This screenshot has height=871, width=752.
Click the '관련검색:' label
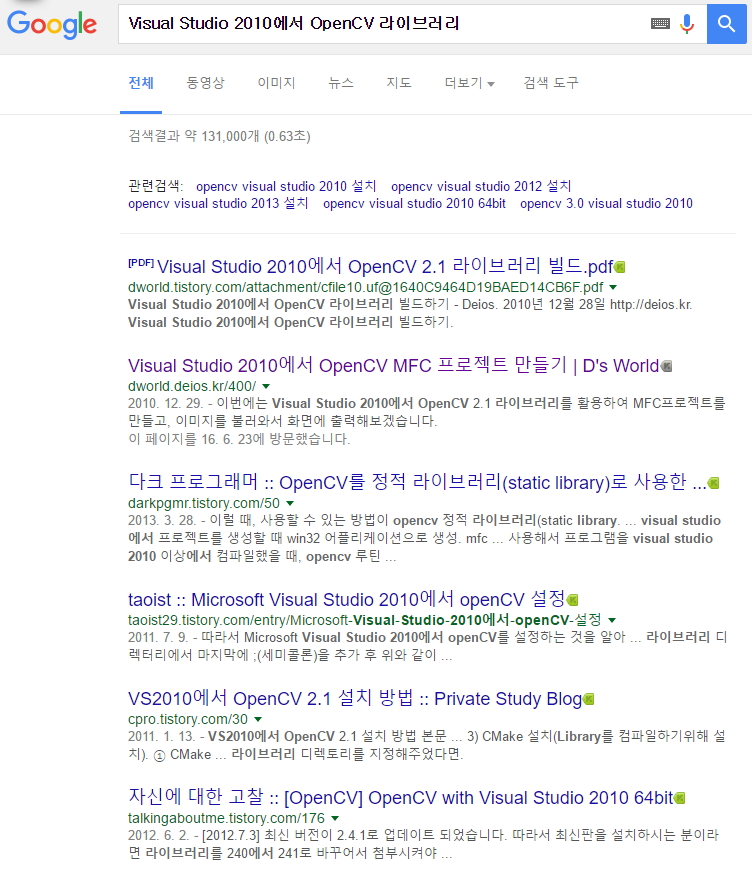156,186
